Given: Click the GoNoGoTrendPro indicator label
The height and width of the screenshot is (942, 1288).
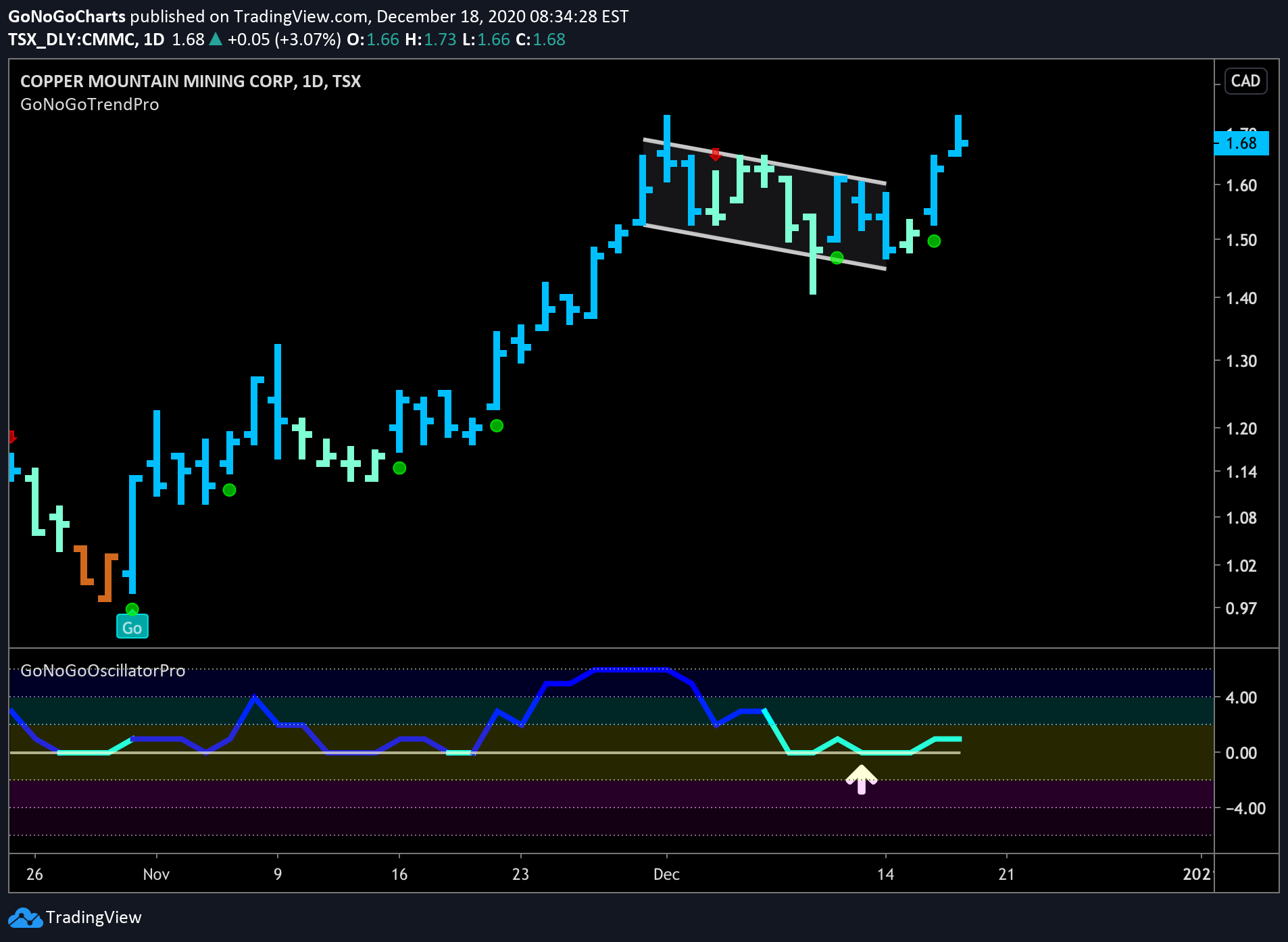Looking at the screenshot, I should point(90,105).
